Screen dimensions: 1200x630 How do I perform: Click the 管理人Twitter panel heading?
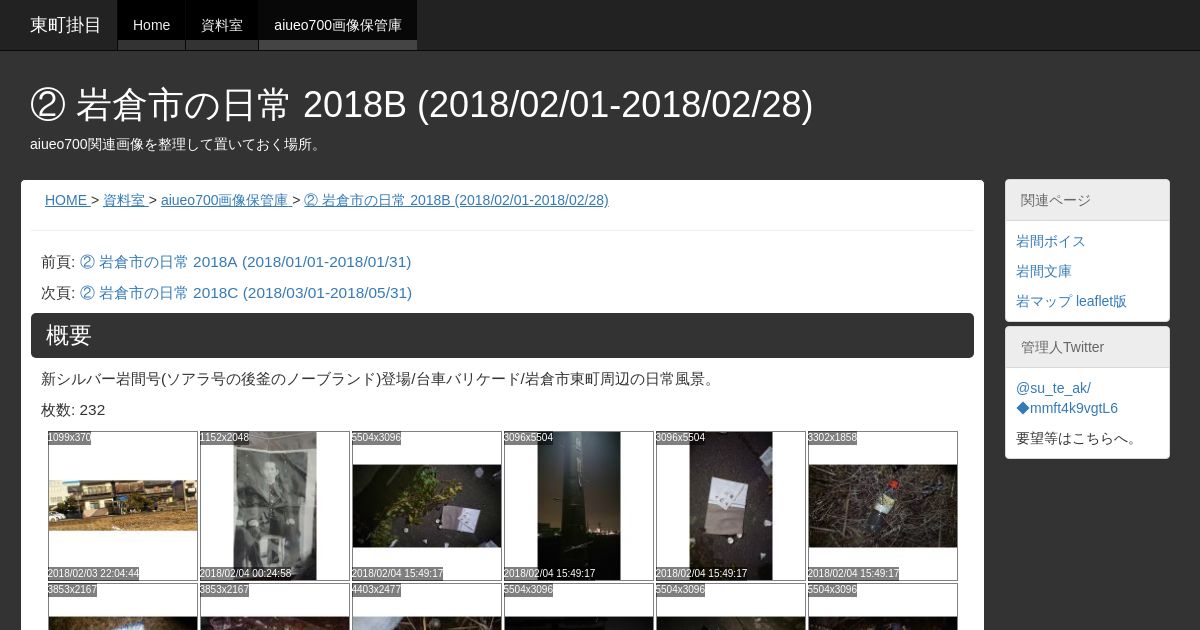1087,347
